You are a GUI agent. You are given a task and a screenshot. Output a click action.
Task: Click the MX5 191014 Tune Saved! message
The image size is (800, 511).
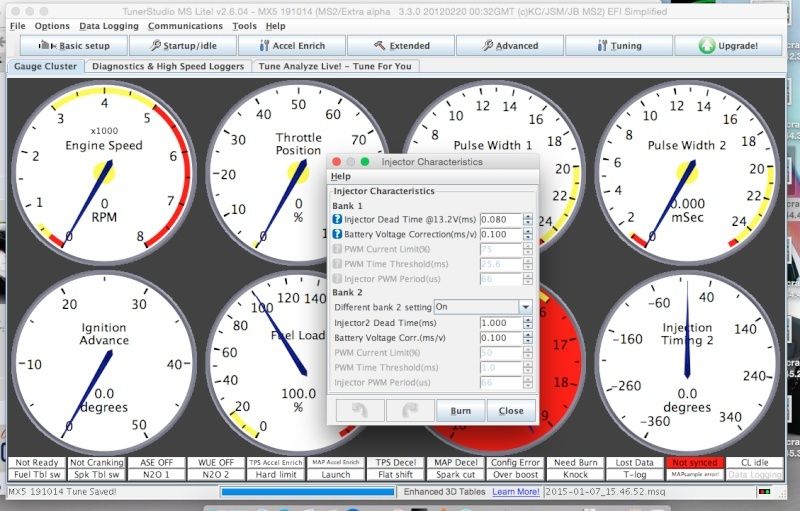coord(62,492)
